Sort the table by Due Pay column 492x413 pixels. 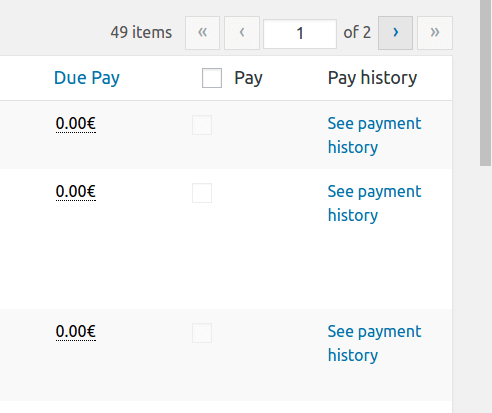coord(87,78)
